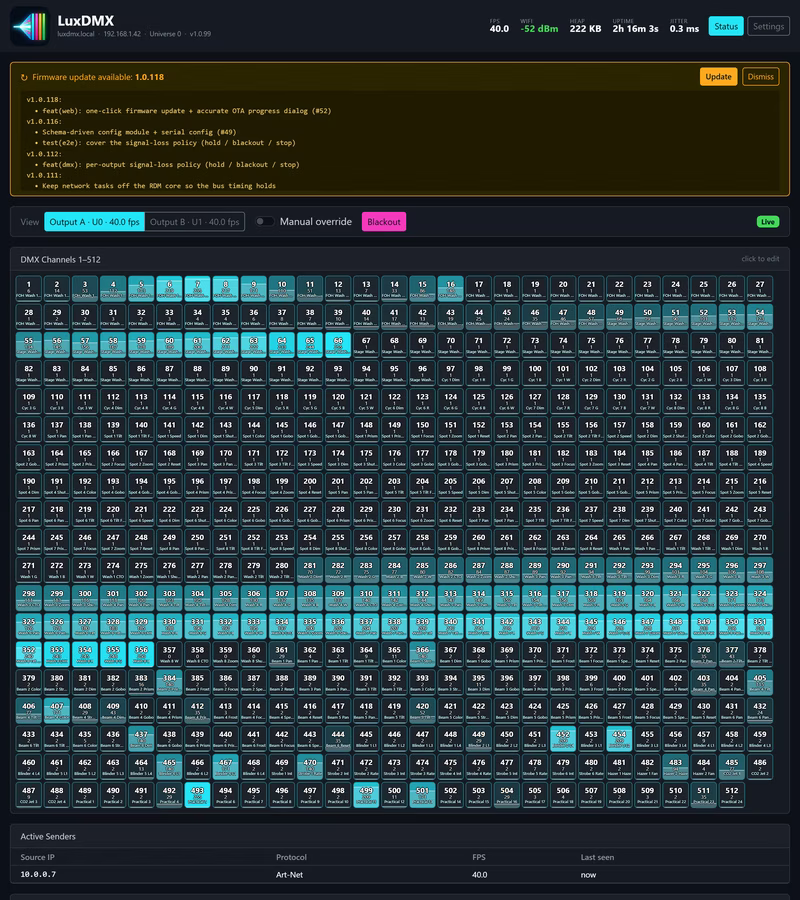Select DMX channel 136 cell
The width and height of the screenshot is (800, 900).
pyautogui.click(x=29, y=429)
